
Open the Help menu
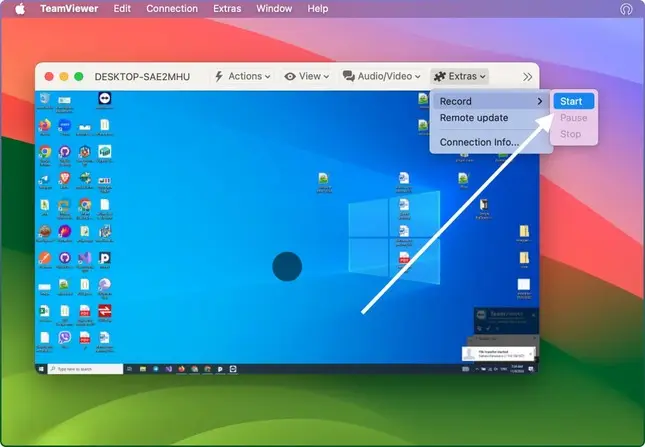318,9
